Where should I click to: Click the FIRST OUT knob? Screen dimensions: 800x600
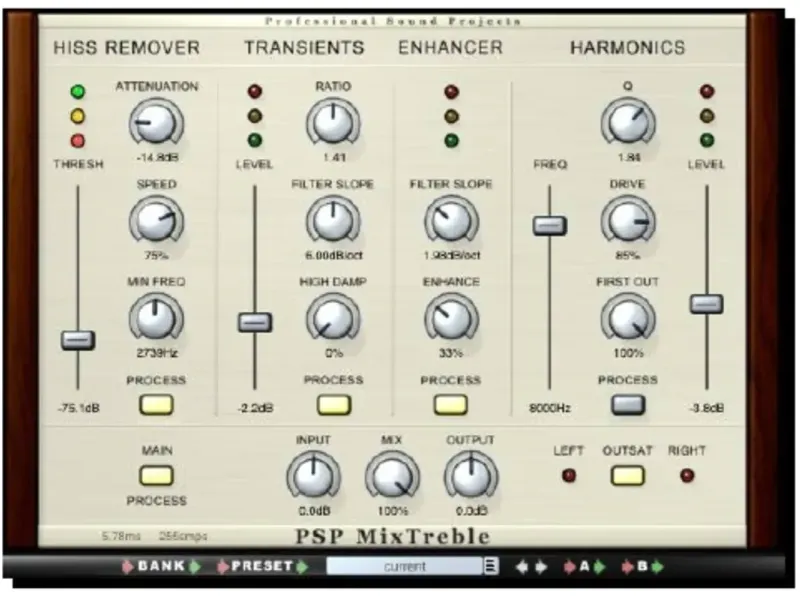628,319
